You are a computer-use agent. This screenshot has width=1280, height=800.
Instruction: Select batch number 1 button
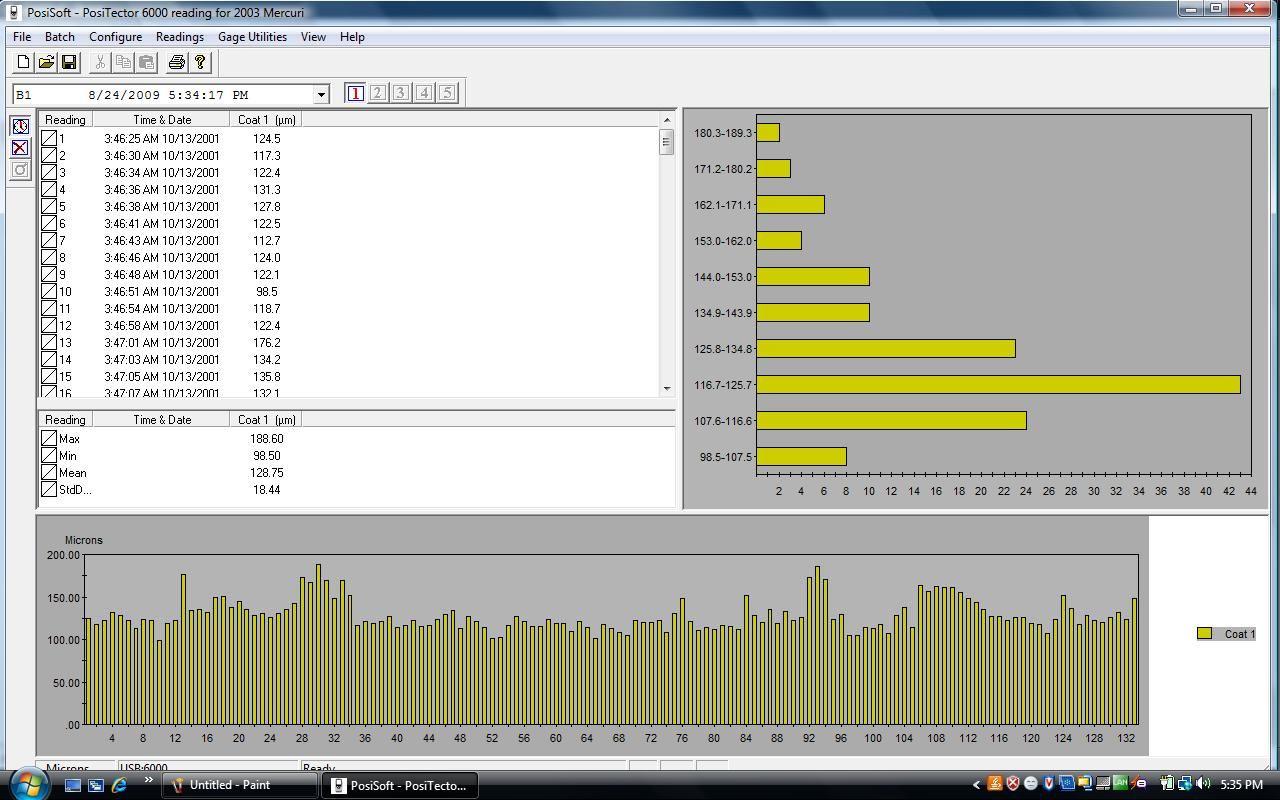coord(355,93)
